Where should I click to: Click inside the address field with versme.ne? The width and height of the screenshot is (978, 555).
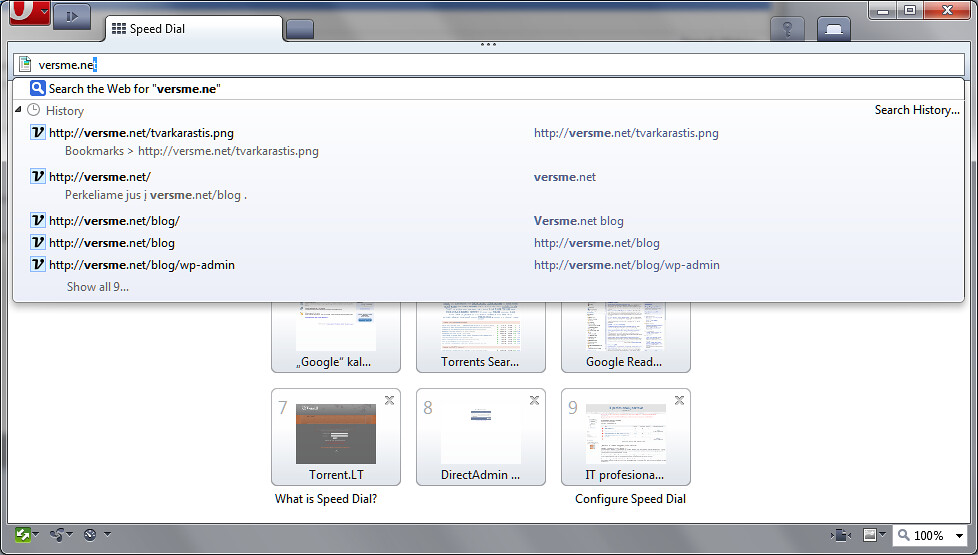coord(488,64)
